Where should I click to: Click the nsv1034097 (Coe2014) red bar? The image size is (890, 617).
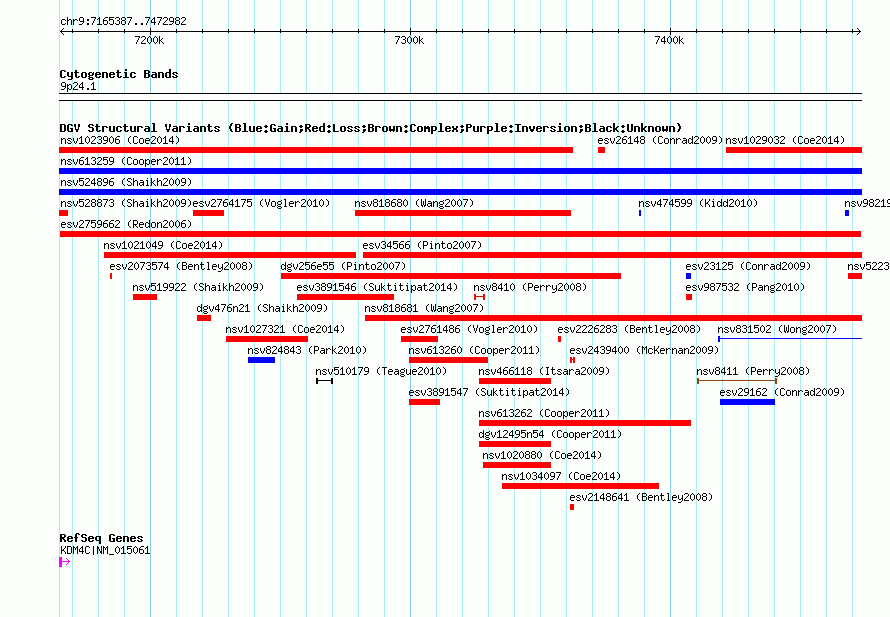tap(580, 486)
